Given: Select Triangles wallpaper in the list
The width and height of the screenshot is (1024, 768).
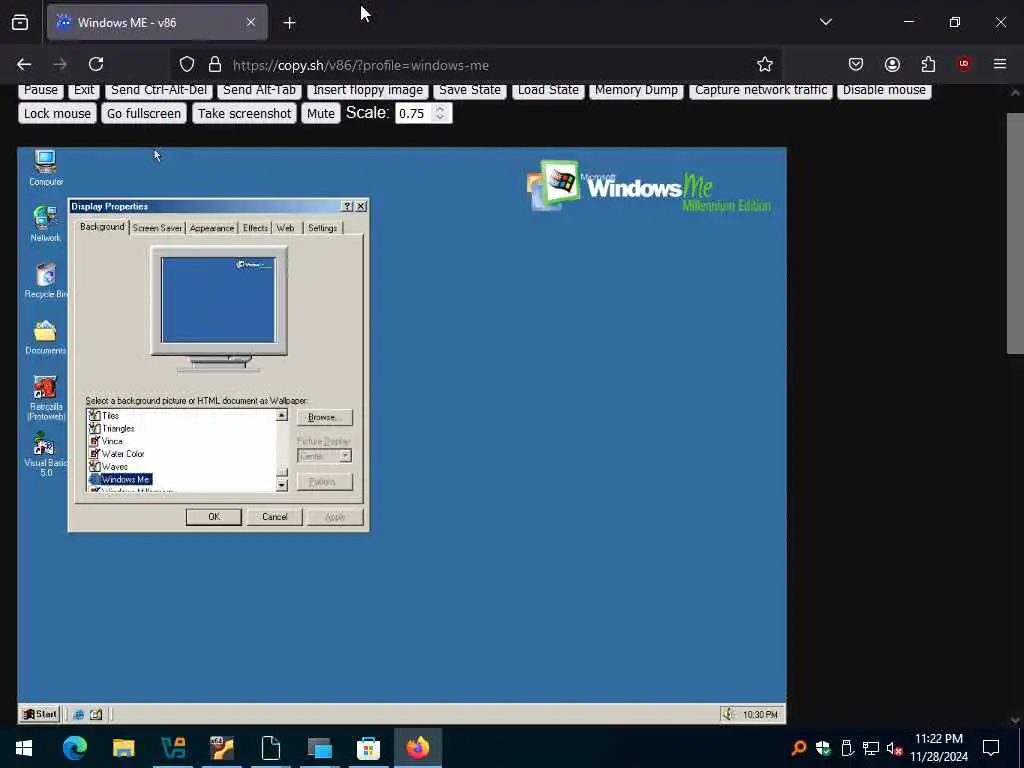Looking at the screenshot, I should pos(118,428).
